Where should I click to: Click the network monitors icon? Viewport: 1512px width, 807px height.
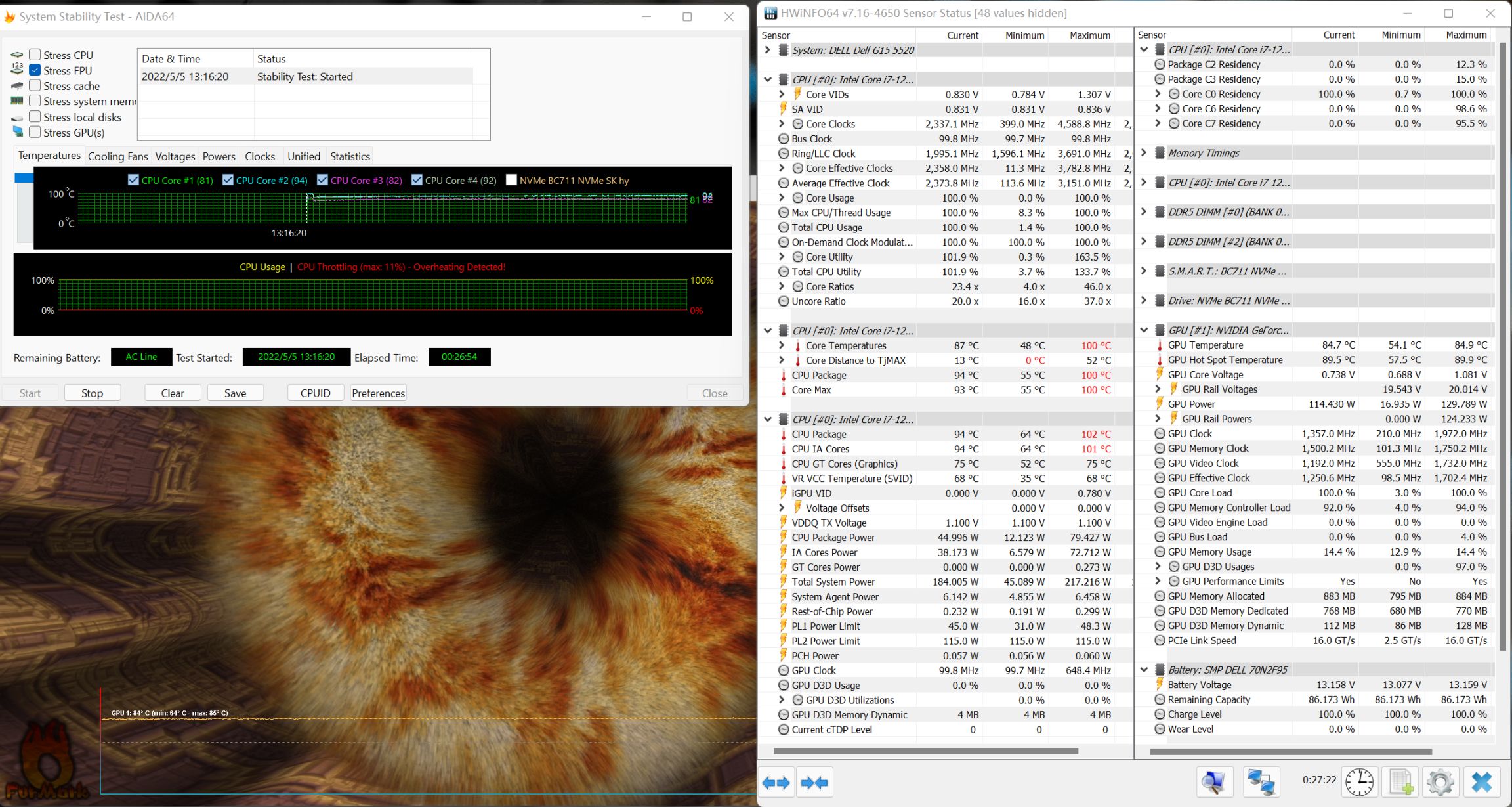click(1261, 782)
